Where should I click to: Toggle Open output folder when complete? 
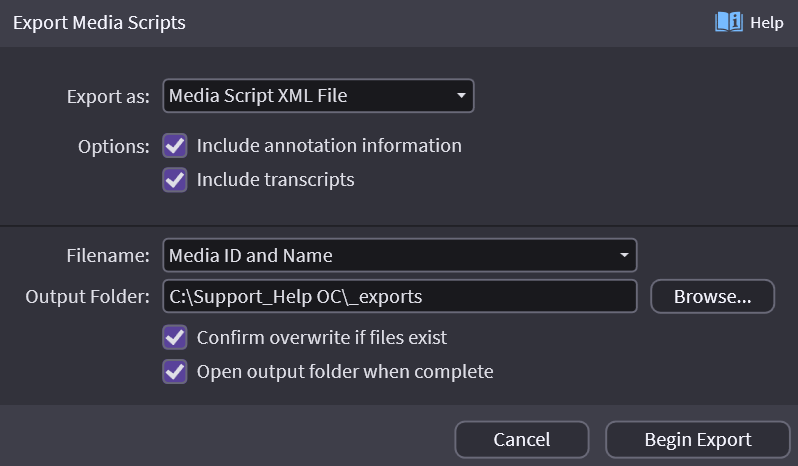(175, 372)
